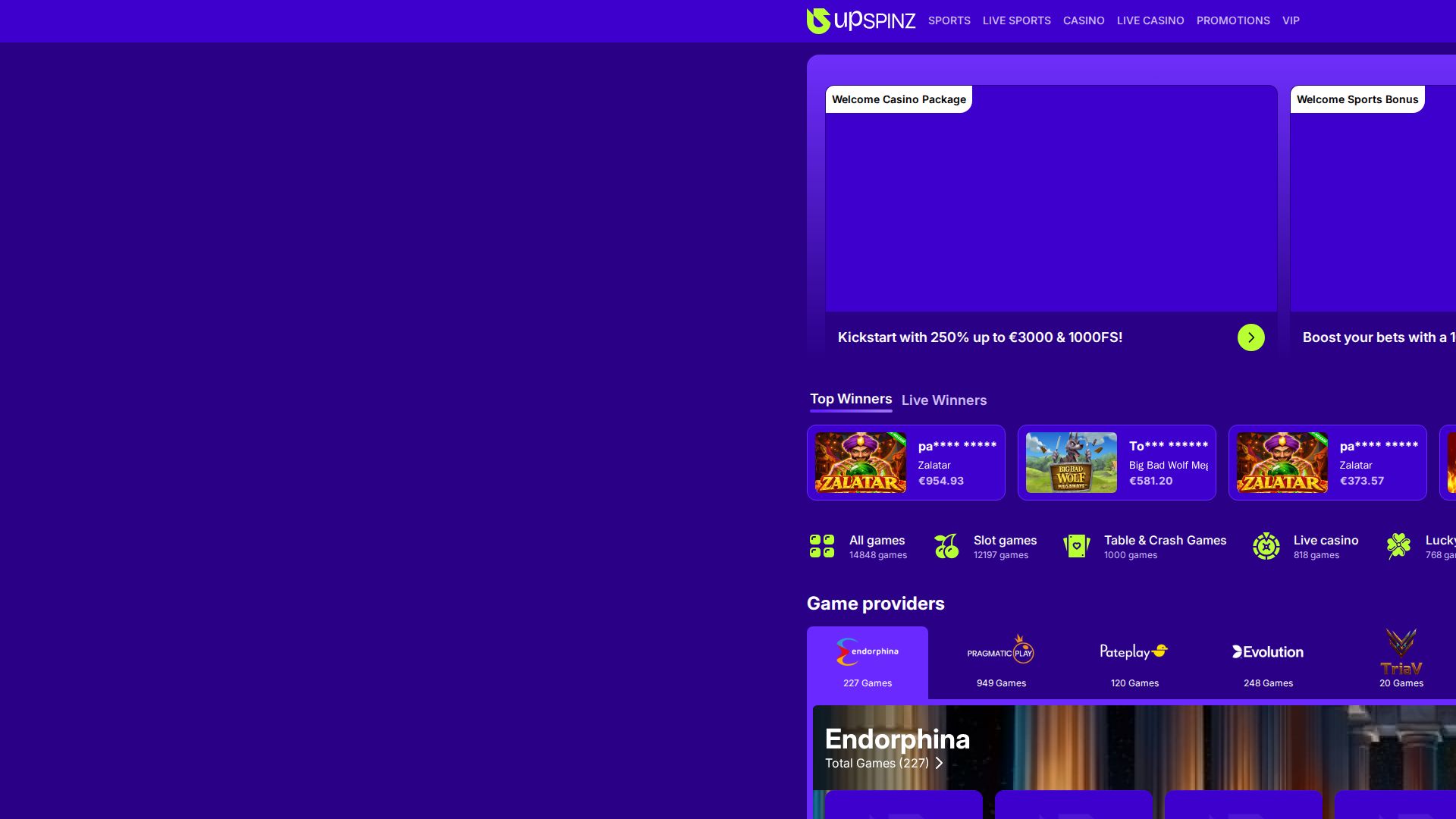The image size is (1456, 819).
Task: Click the 227 Games count
Action: [868, 683]
